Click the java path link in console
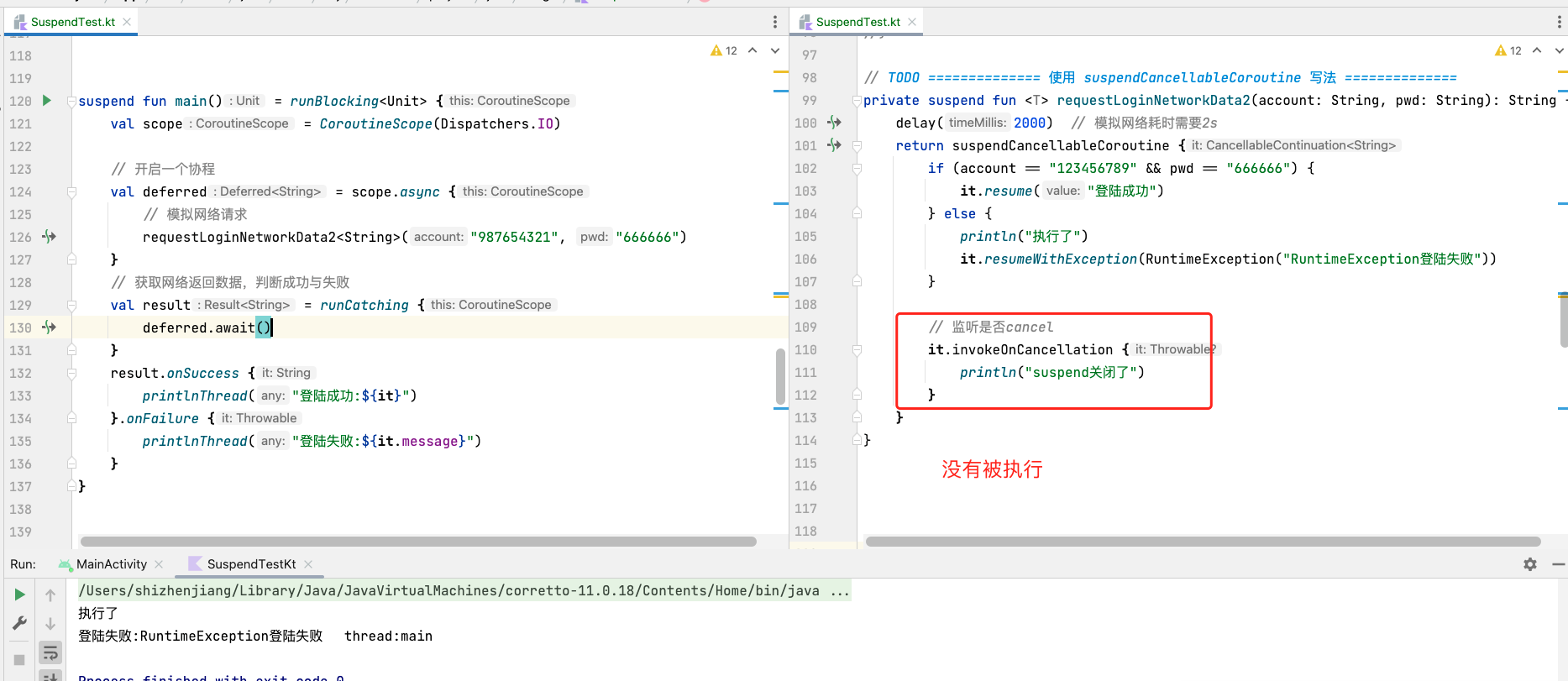Image resolution: width=1568 pixels, height=681 pixels. click(448, 590)
